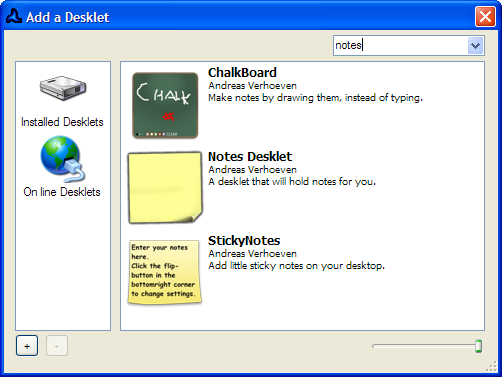Click the window resize grip corner
This screenshot has height=377, width=502.
(x=491, y=366)
